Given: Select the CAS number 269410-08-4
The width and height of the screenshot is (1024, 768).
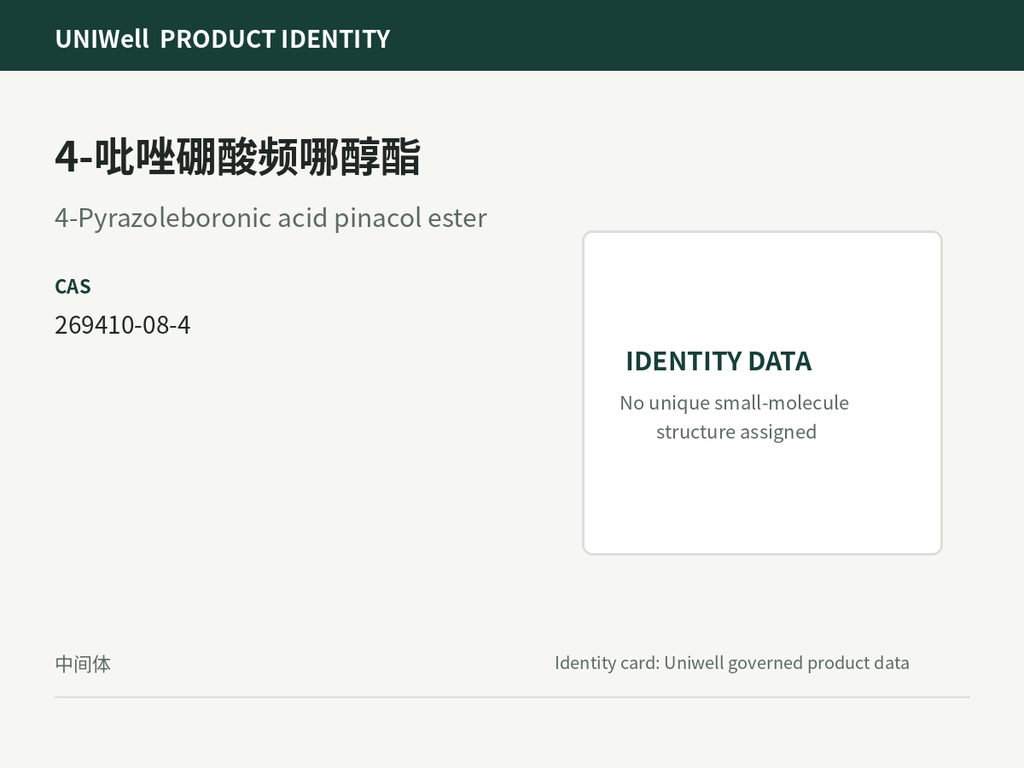Looking at the screenshot, I should coord(123,325).
